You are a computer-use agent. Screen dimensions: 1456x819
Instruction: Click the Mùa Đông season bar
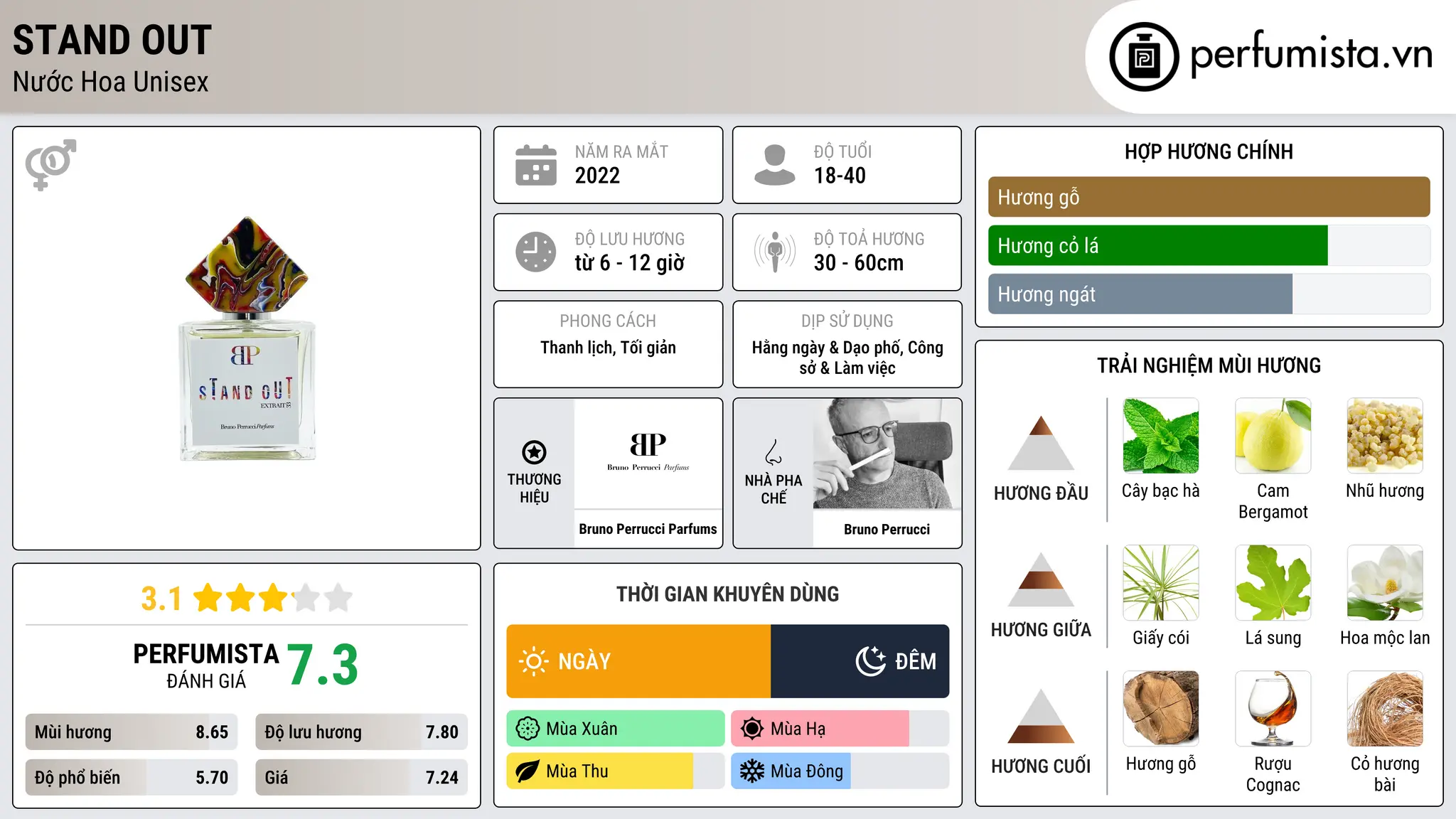[x=840, y=771]
